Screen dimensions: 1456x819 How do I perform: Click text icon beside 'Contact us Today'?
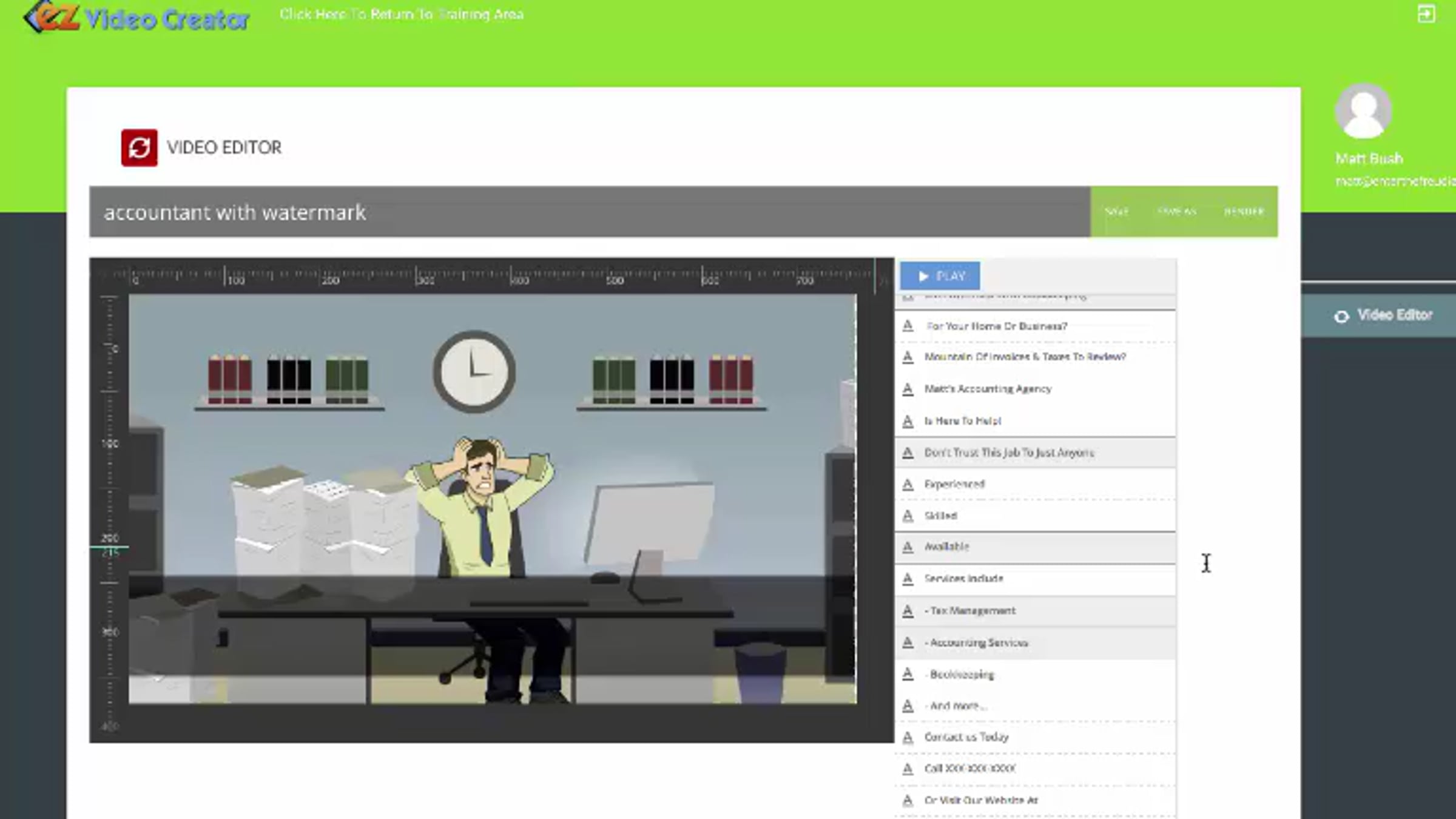point(908,737)
